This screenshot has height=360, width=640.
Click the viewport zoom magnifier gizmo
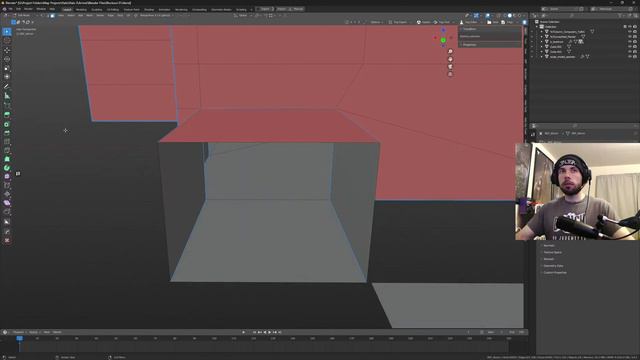pyautogui.click(x=450, y=52)
